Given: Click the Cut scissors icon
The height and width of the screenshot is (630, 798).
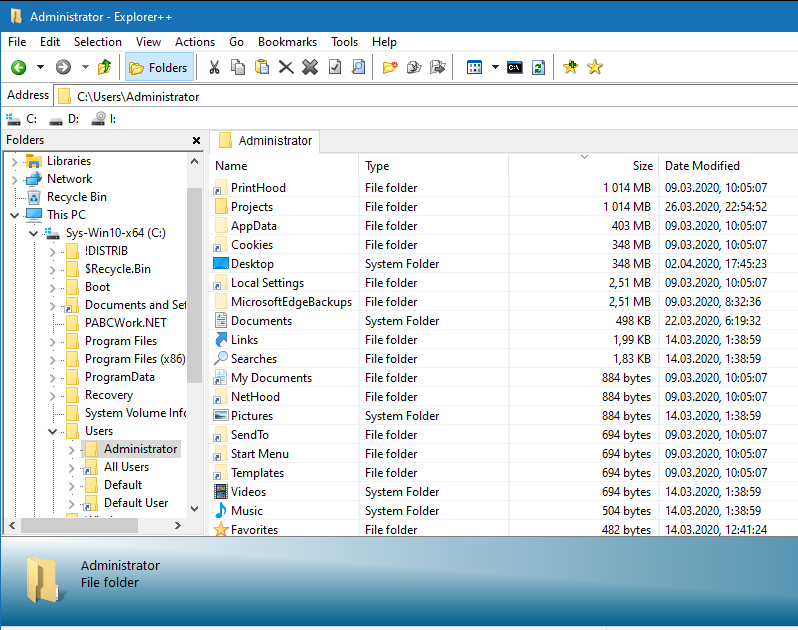Looking at the screenshot, I should coord(214,67).
